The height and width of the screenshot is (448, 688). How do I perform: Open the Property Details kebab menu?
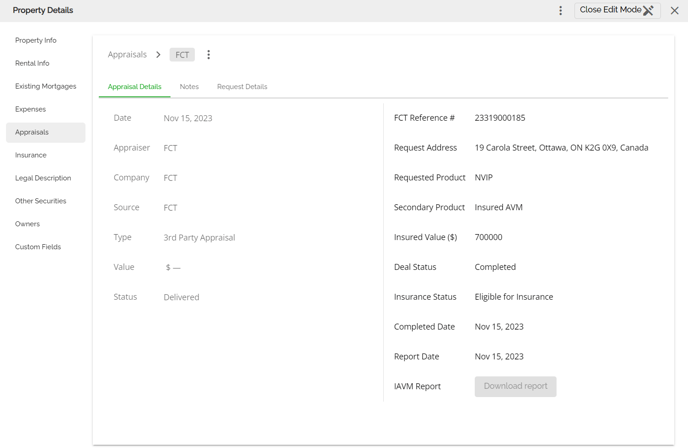point(560,11)
